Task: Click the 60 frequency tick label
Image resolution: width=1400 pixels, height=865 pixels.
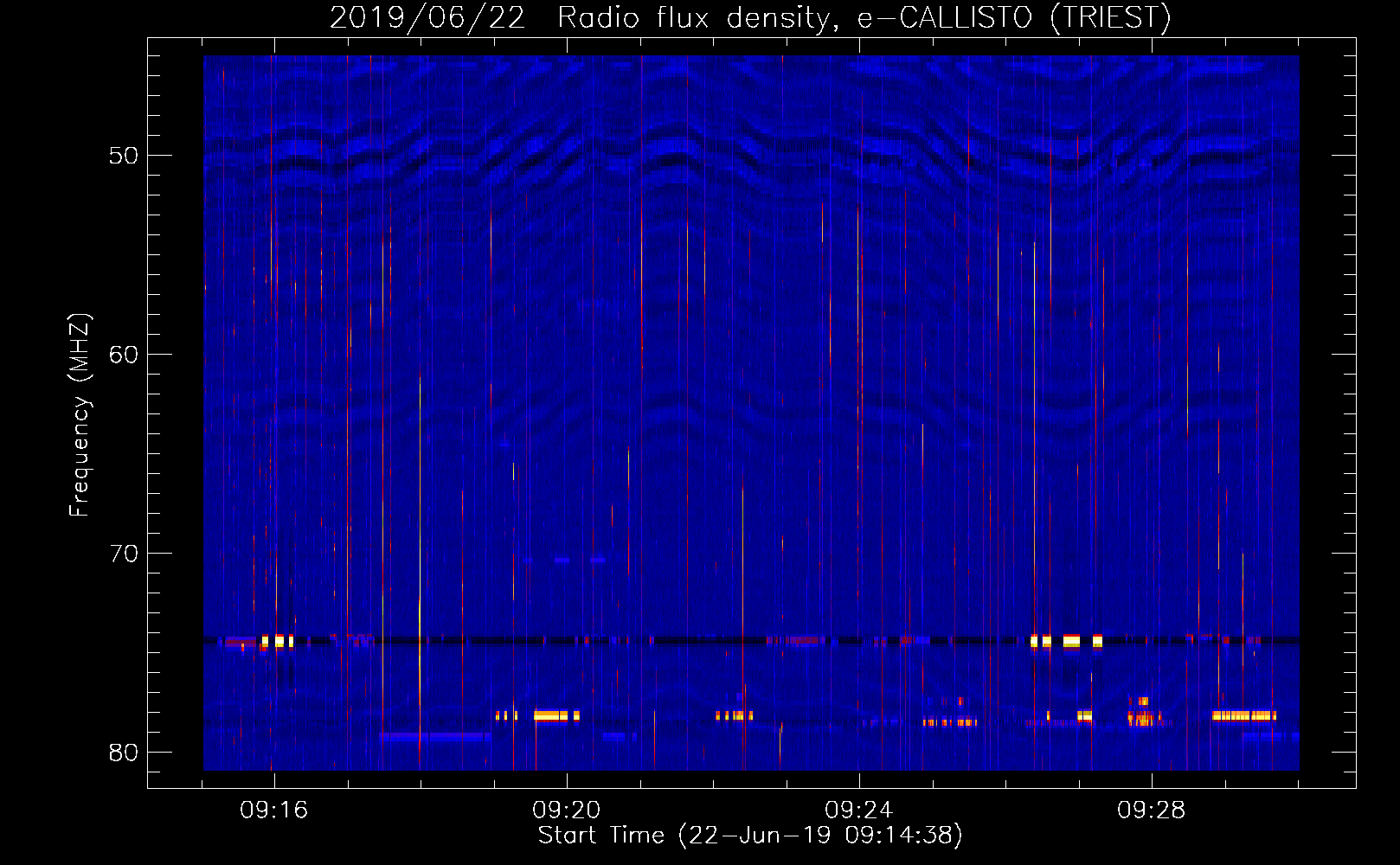Action: click(x=124, y=355)
